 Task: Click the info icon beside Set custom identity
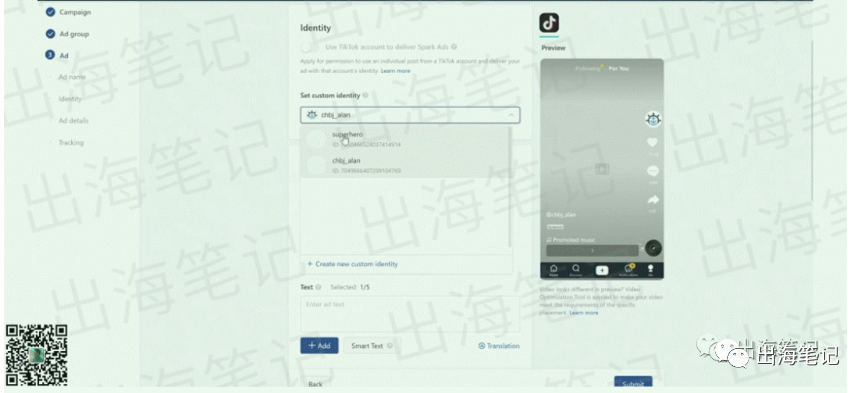pyautogui.click(x=365, y=96)
